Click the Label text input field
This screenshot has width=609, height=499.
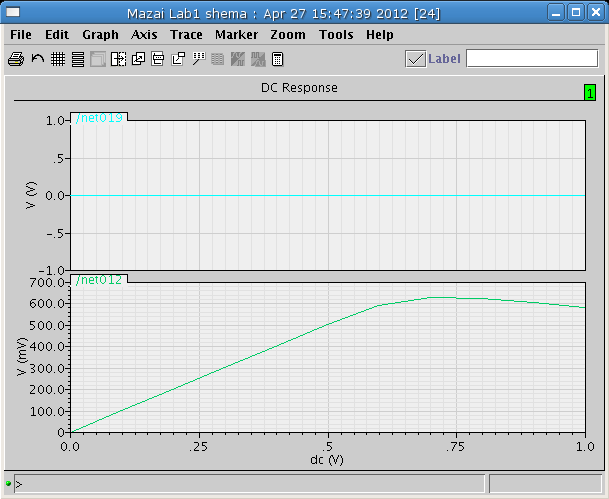coord(532,58)
